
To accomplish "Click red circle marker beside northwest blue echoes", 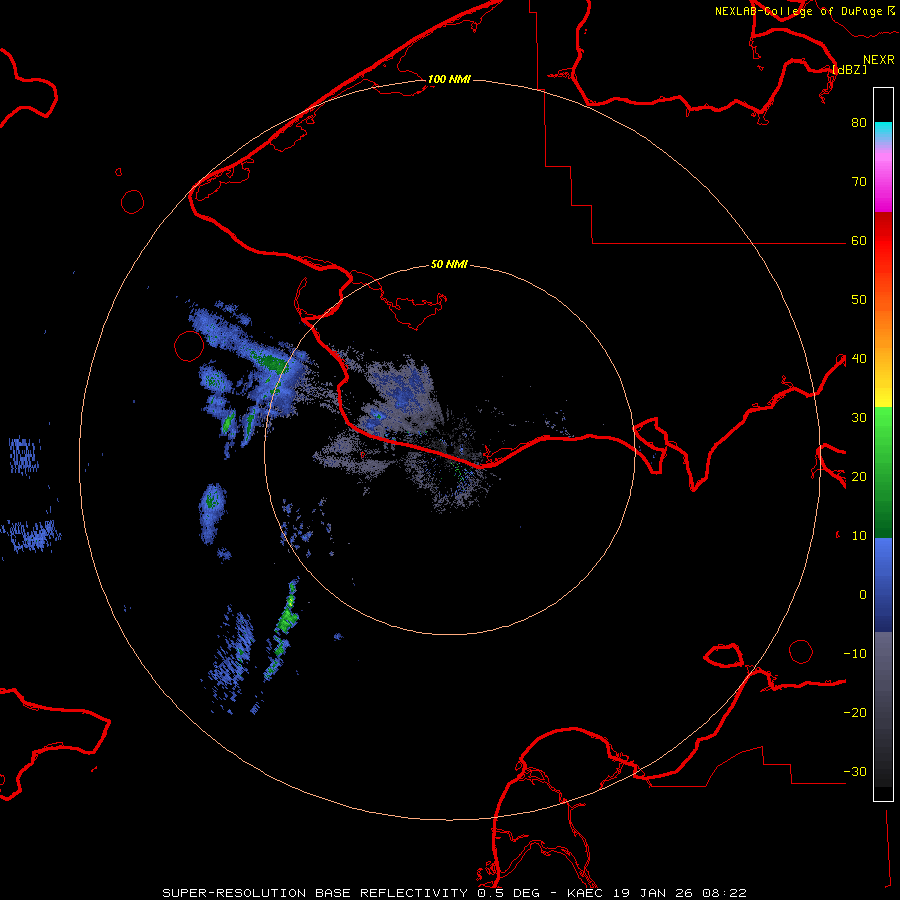I will click(189, 346).
